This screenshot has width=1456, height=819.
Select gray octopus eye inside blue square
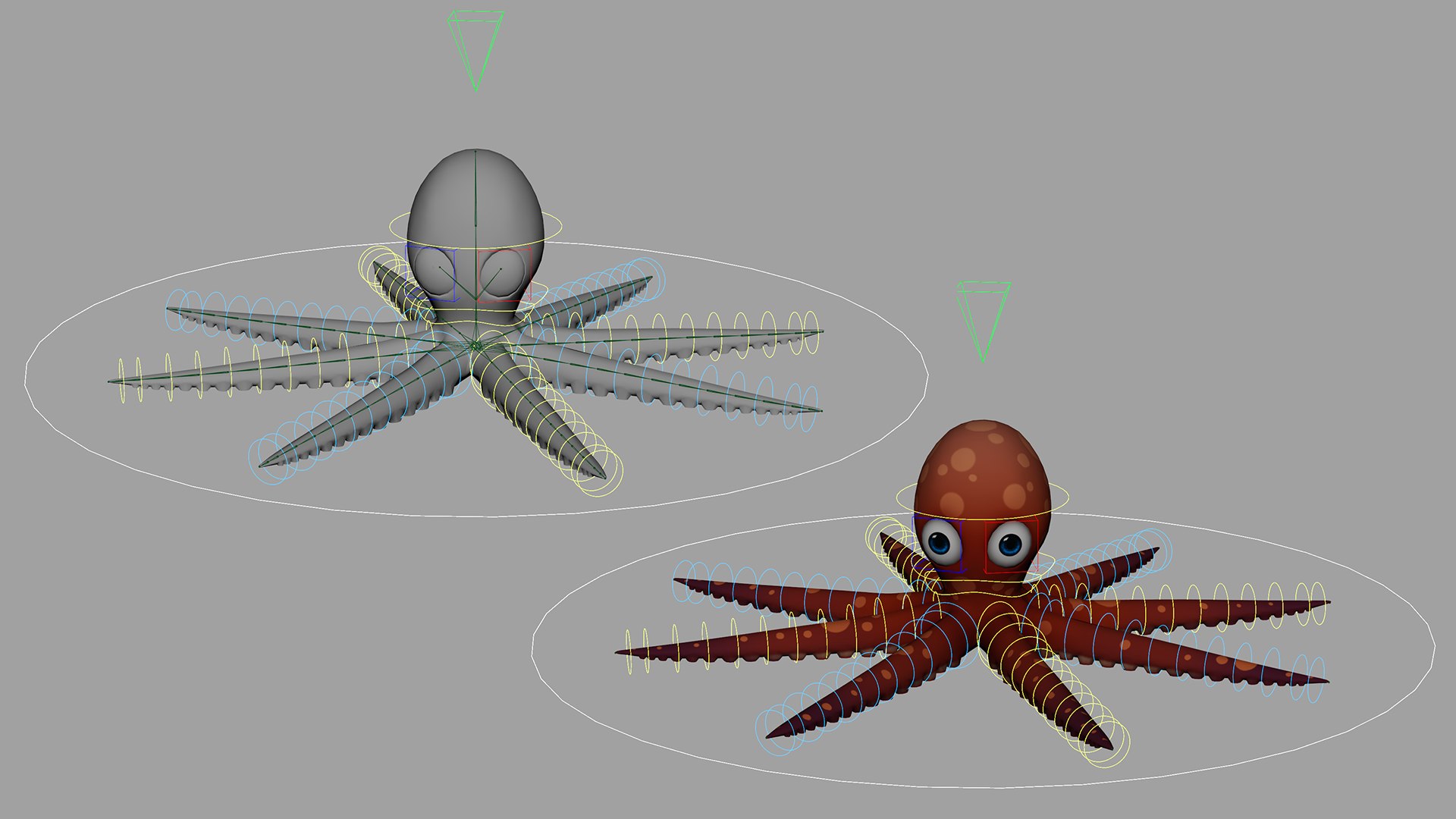[435, 272]
